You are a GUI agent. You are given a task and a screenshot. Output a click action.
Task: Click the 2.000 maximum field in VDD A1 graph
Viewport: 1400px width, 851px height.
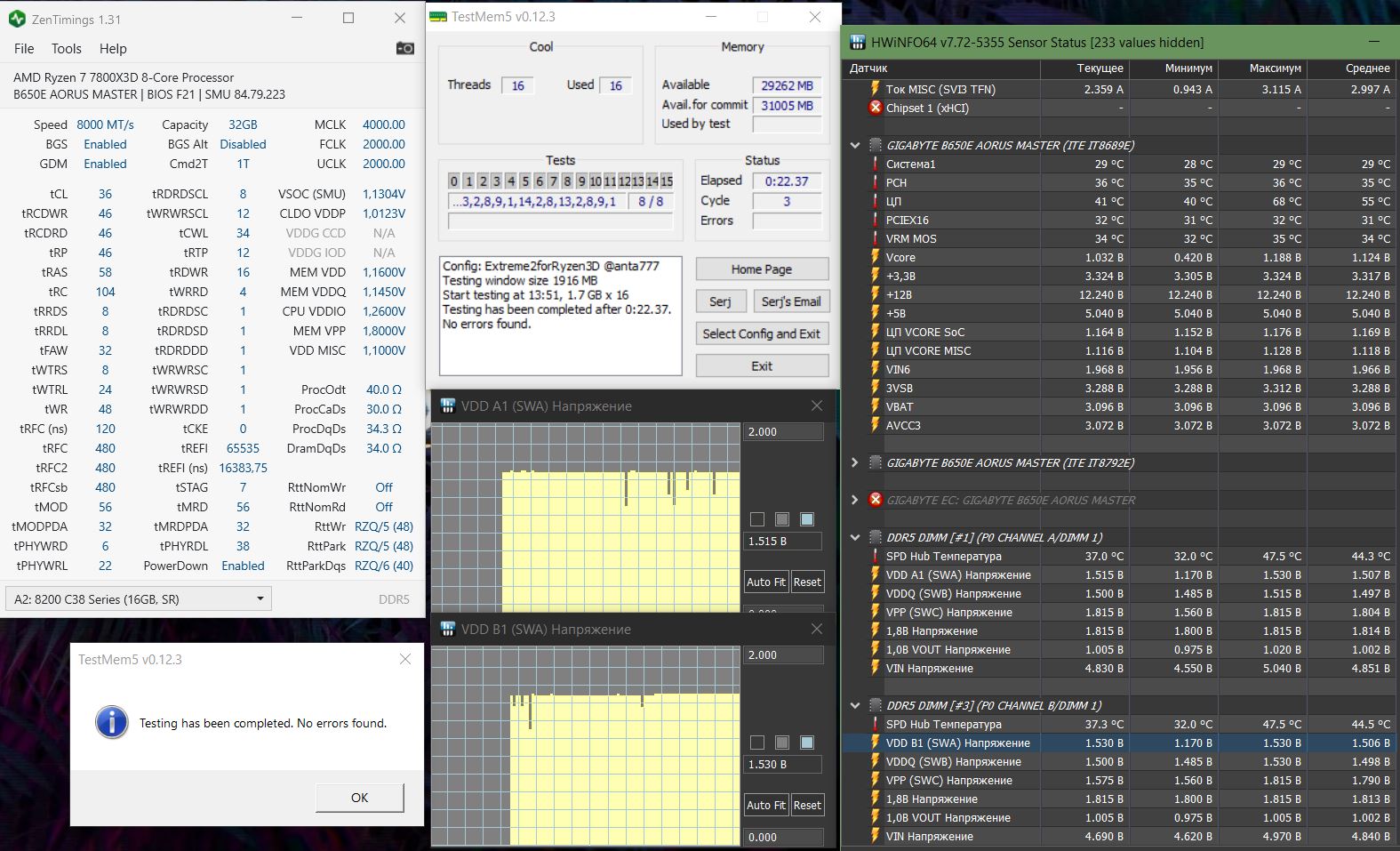[x=782, y=431]
